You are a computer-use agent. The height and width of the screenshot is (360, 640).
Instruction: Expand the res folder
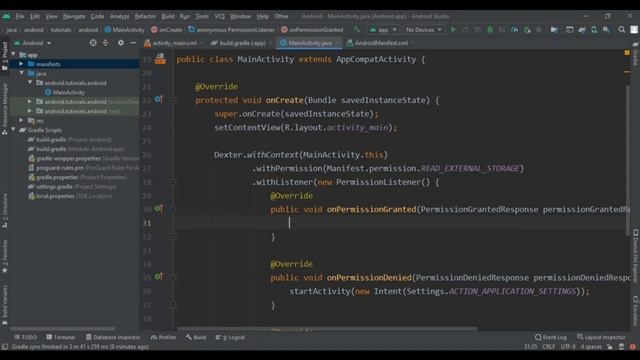tap(21, 120)
